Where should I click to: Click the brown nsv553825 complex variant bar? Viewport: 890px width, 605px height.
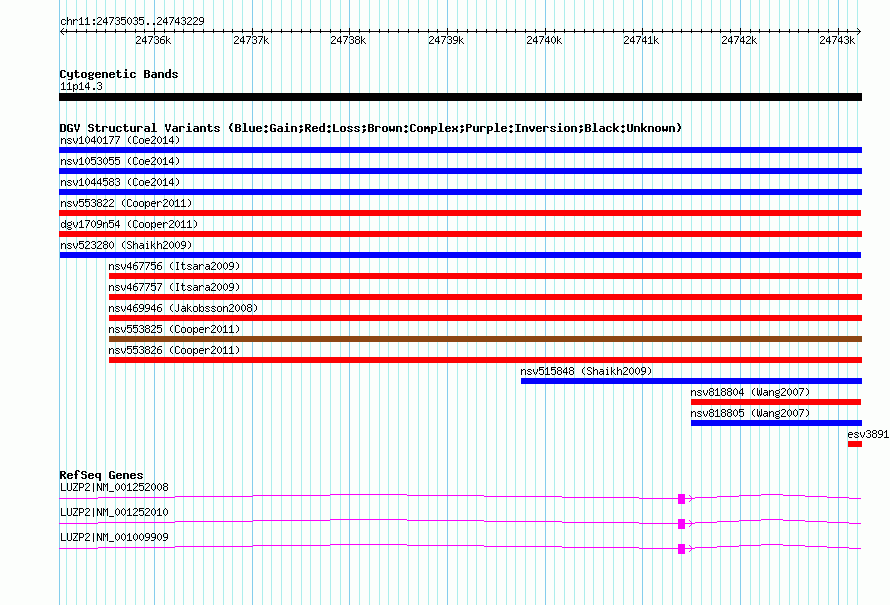(x=485, y=339)
